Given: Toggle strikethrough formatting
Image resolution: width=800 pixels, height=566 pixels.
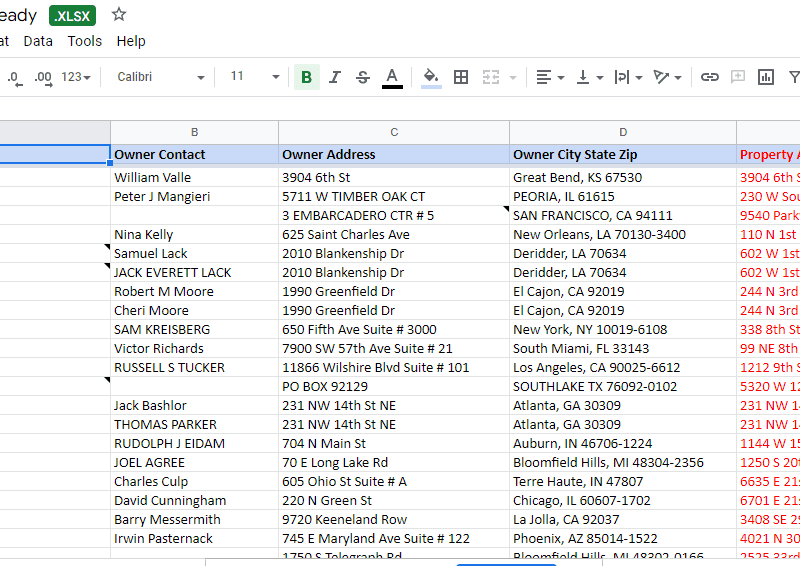Looking at the screenshot, I should tap(363, 77).
